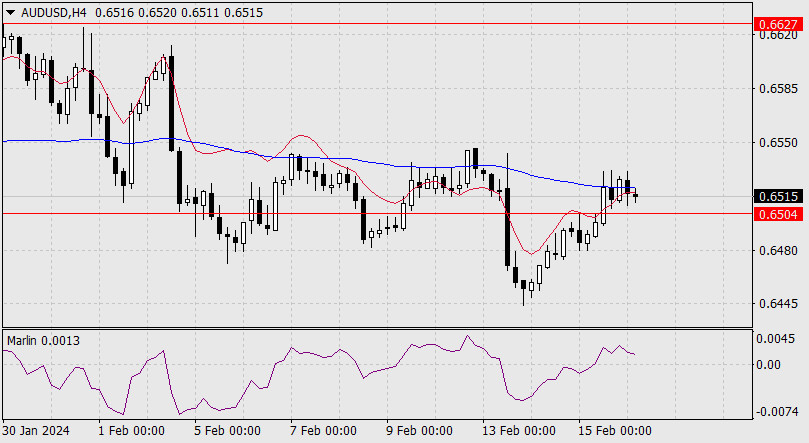Select the 0.6504 red price label
The image size is (809, 443).
(779, 214)
